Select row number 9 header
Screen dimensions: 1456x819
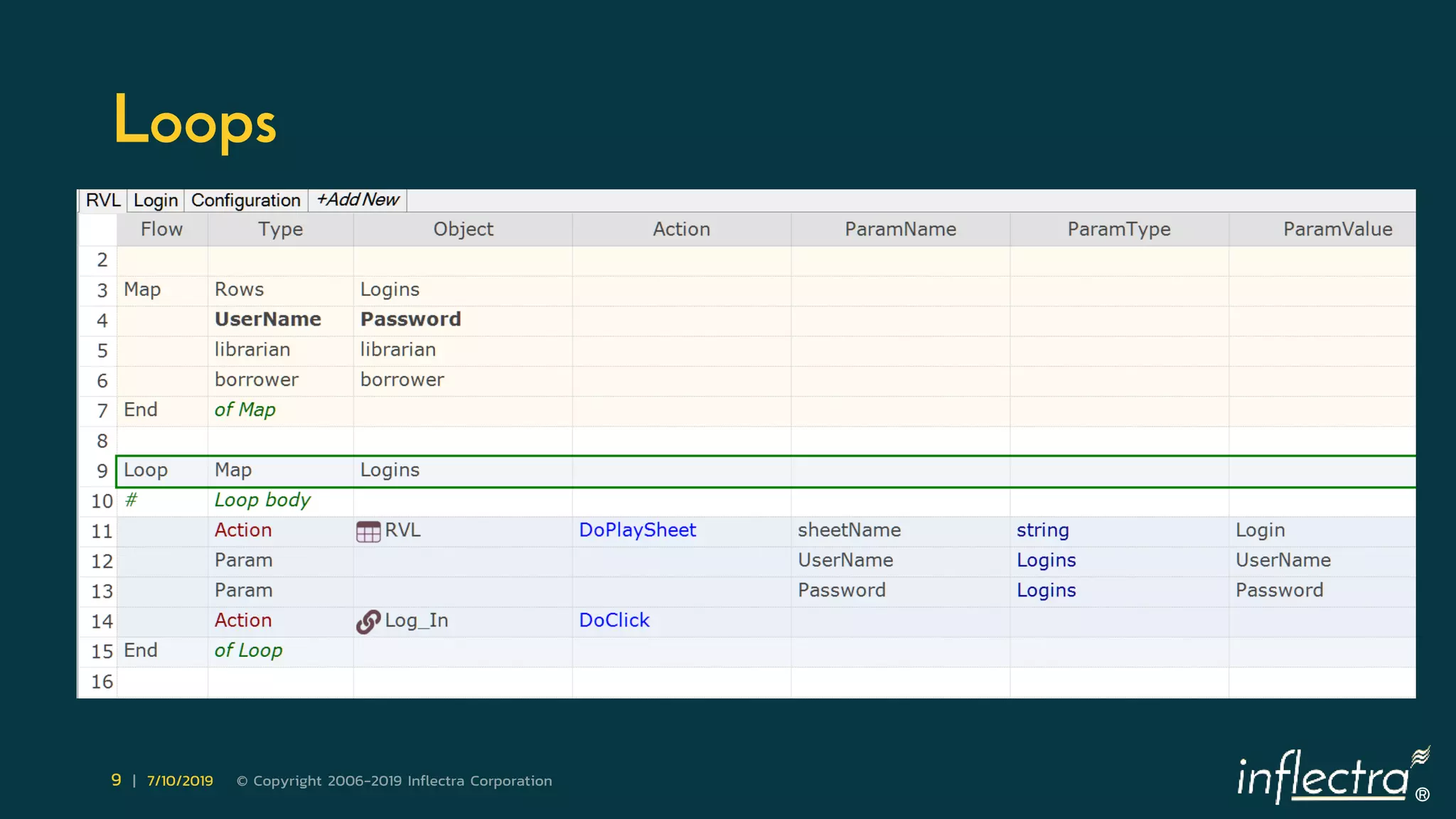click(101, 471)
